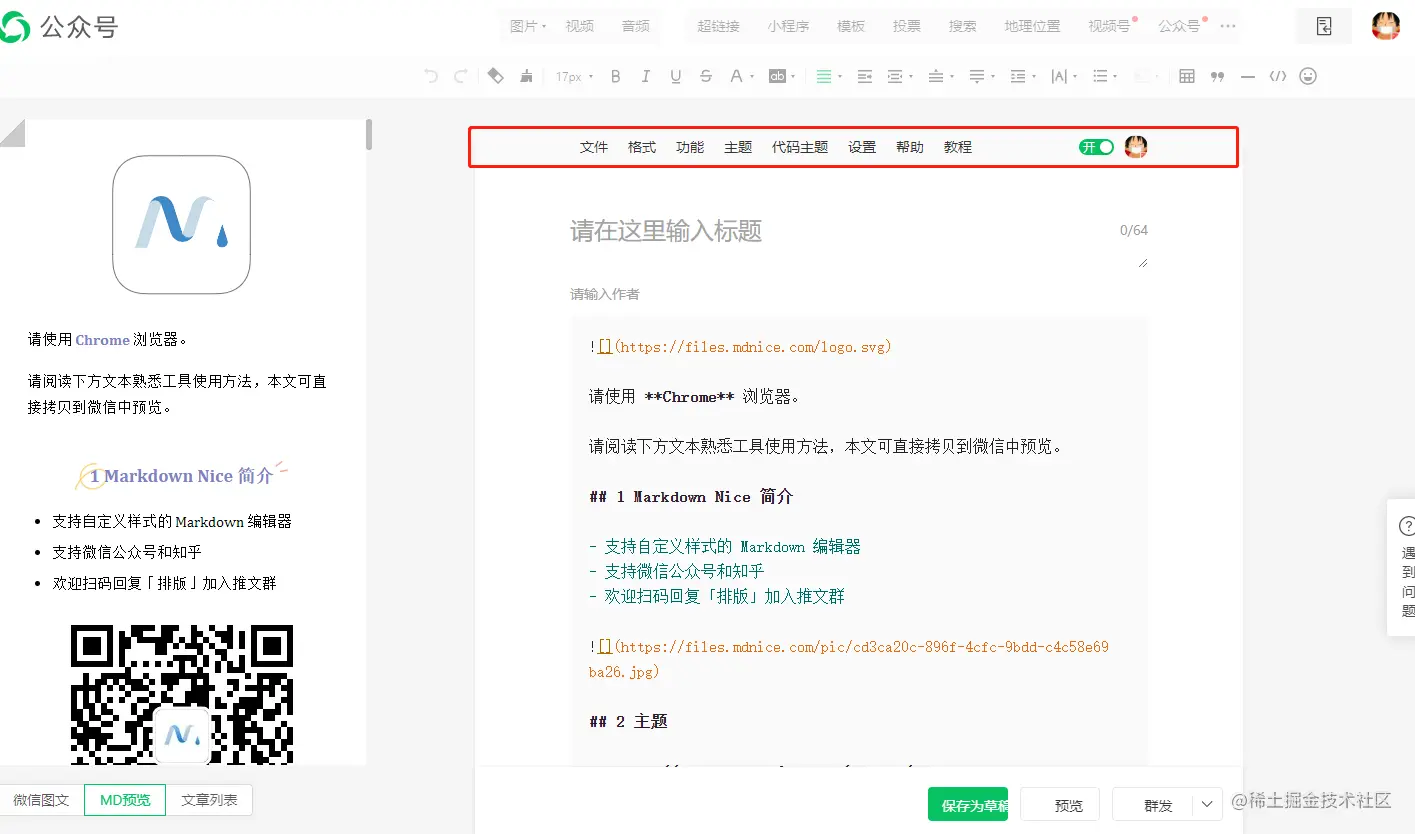This screenshot has height=834, width=1415.
Task: Open the 主题 menu
Action: click(738, 147)
